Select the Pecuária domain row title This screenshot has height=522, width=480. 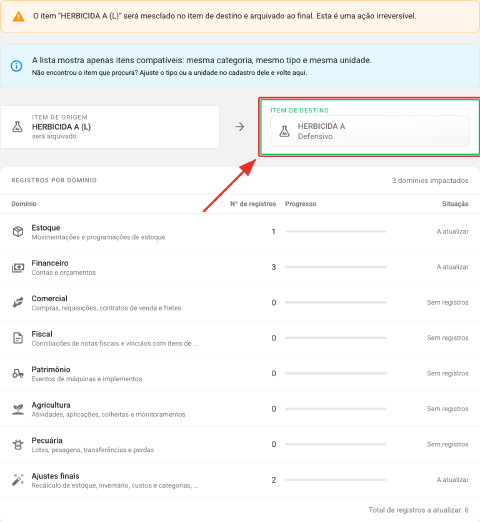[x=47, y=440]
